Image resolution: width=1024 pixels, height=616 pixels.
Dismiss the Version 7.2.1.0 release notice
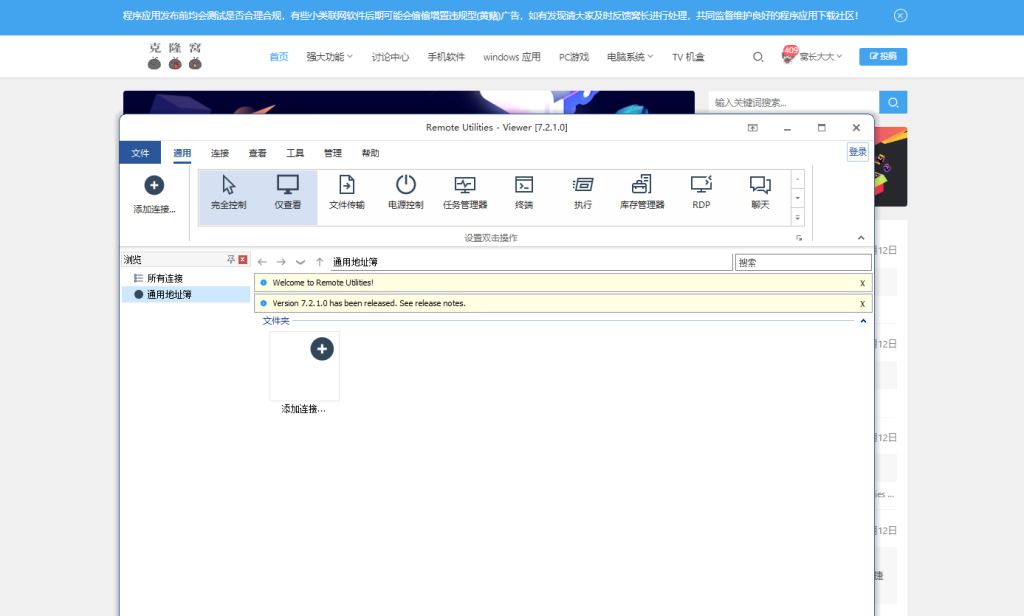(x=862, y=304)
